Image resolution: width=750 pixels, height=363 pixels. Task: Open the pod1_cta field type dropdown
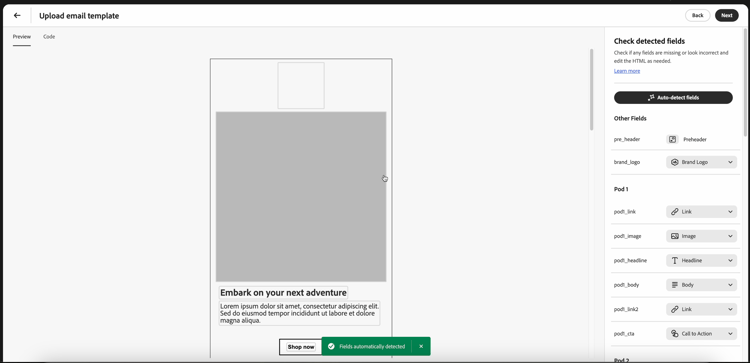click(701, 334)
